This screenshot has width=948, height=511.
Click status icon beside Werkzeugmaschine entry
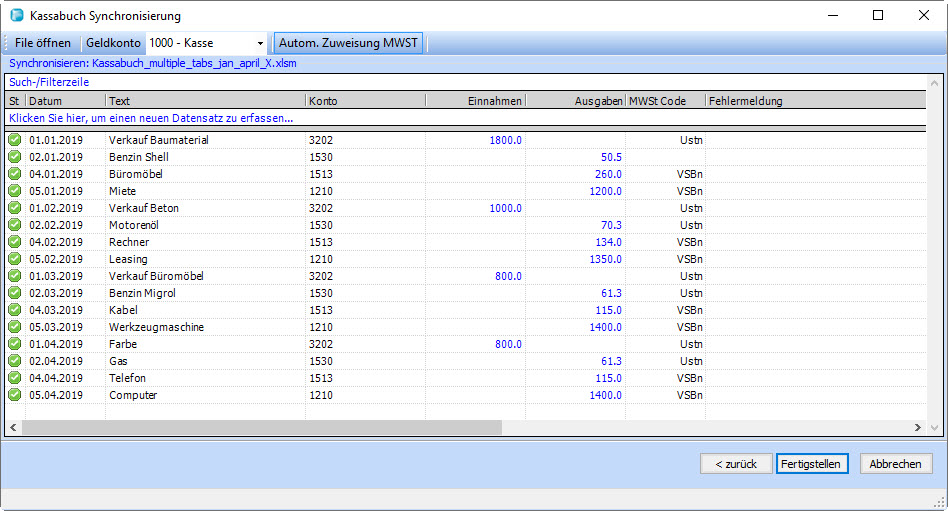[x=15, y=327]
